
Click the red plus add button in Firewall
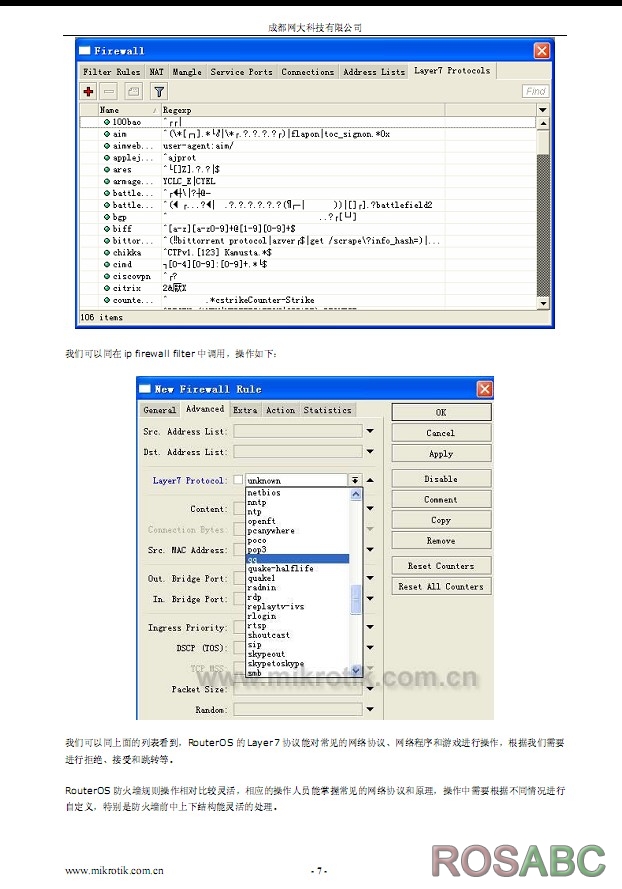pyautogui.click(x=88, y=91)
